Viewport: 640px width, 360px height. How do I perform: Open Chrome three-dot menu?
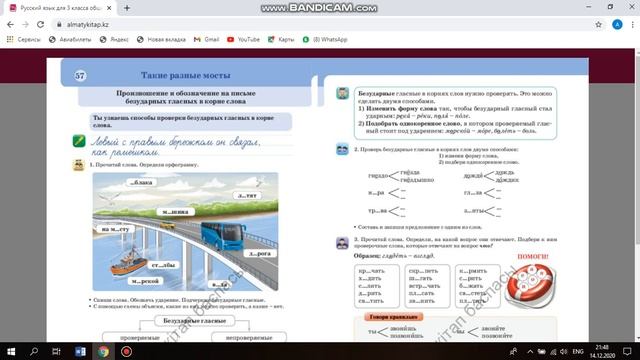pos(632,24)
